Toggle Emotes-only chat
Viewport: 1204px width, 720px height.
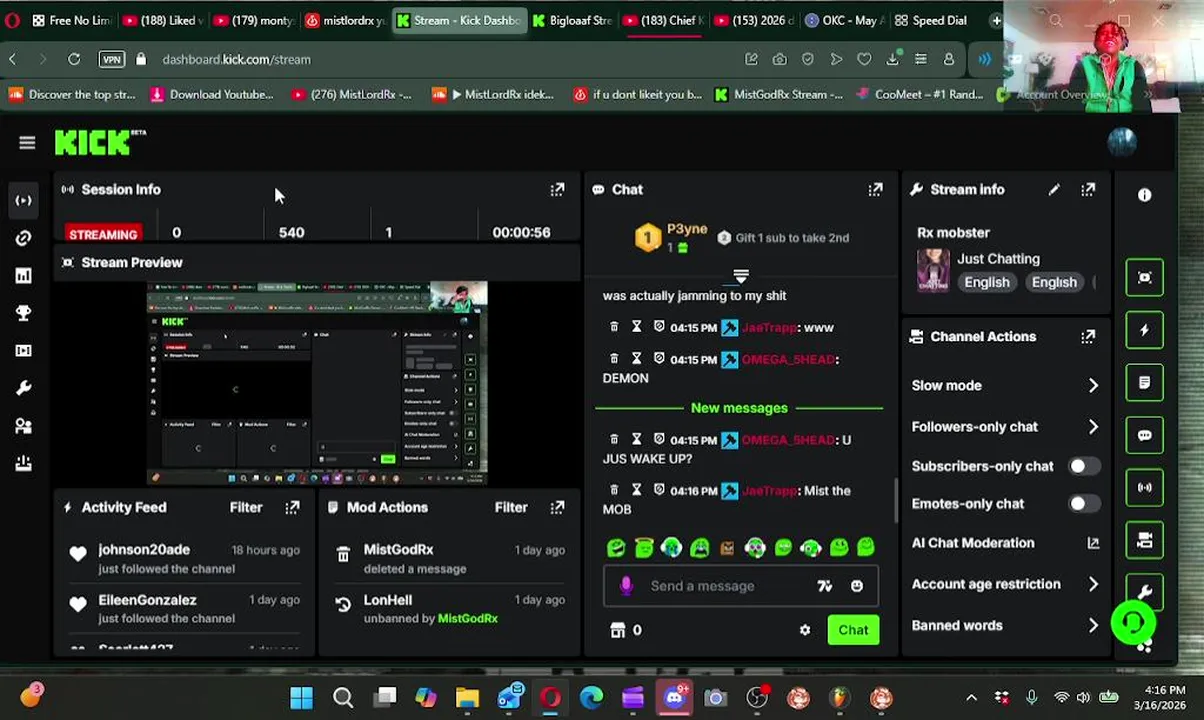click(1082, 503)
